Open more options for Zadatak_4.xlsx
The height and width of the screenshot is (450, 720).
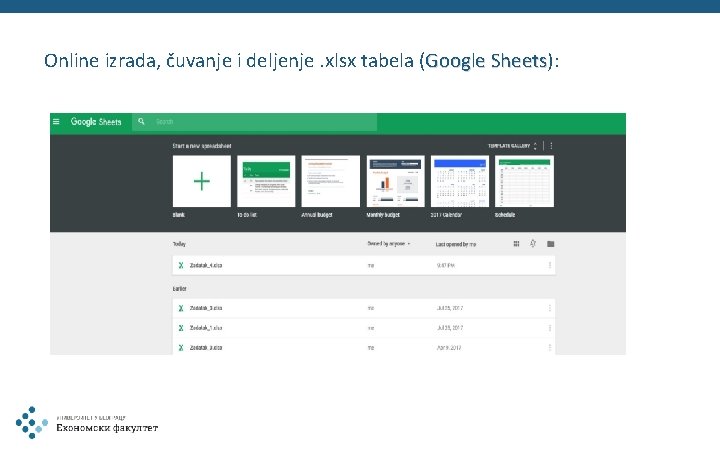[550, 265]
